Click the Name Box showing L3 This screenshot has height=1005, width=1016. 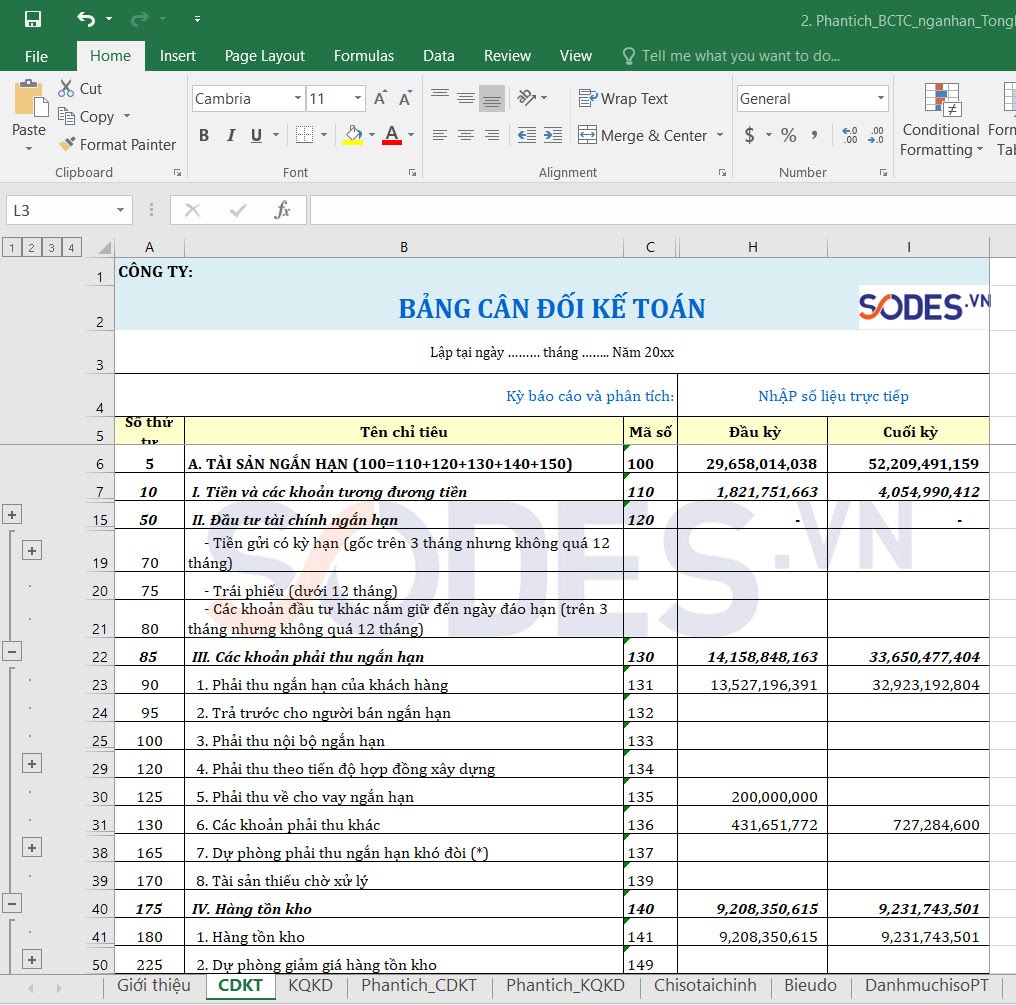[58, 210]
